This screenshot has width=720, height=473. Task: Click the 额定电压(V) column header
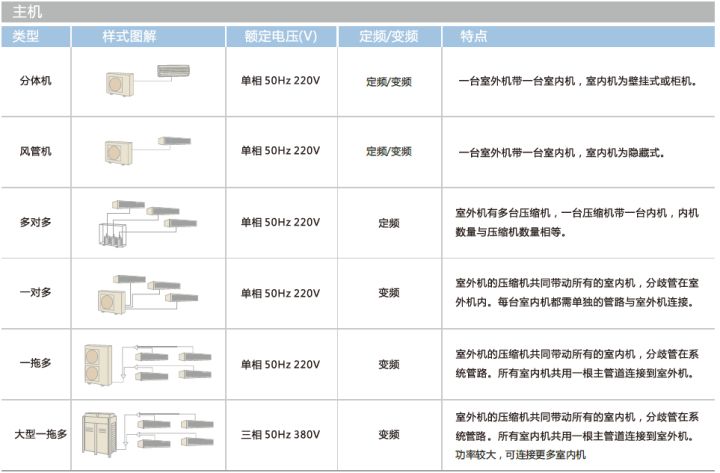280,36
